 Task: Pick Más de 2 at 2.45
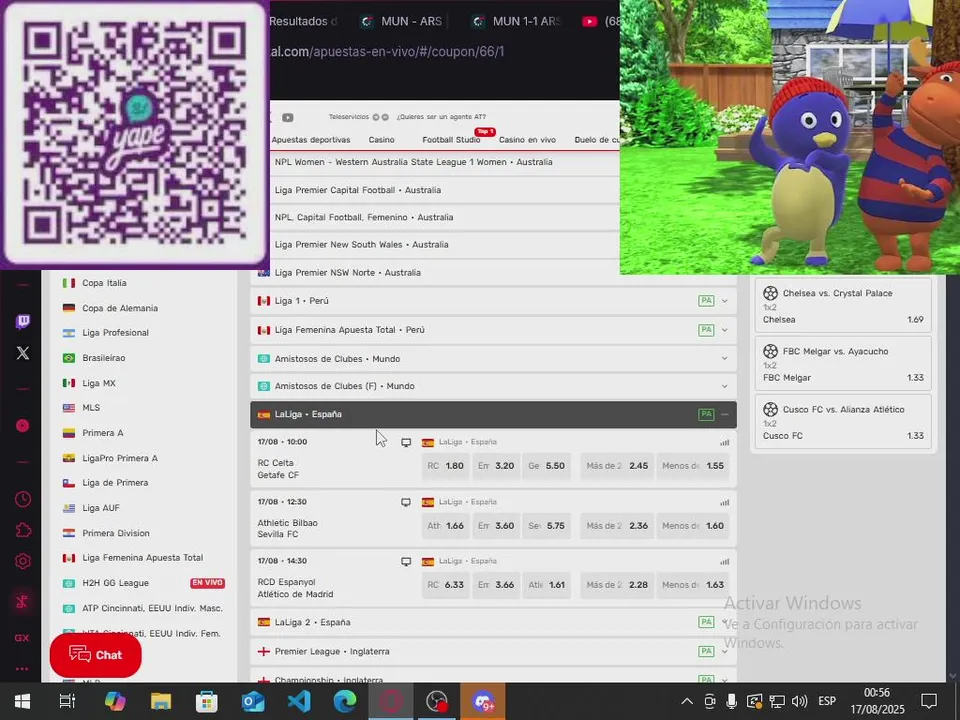[617, 466]
